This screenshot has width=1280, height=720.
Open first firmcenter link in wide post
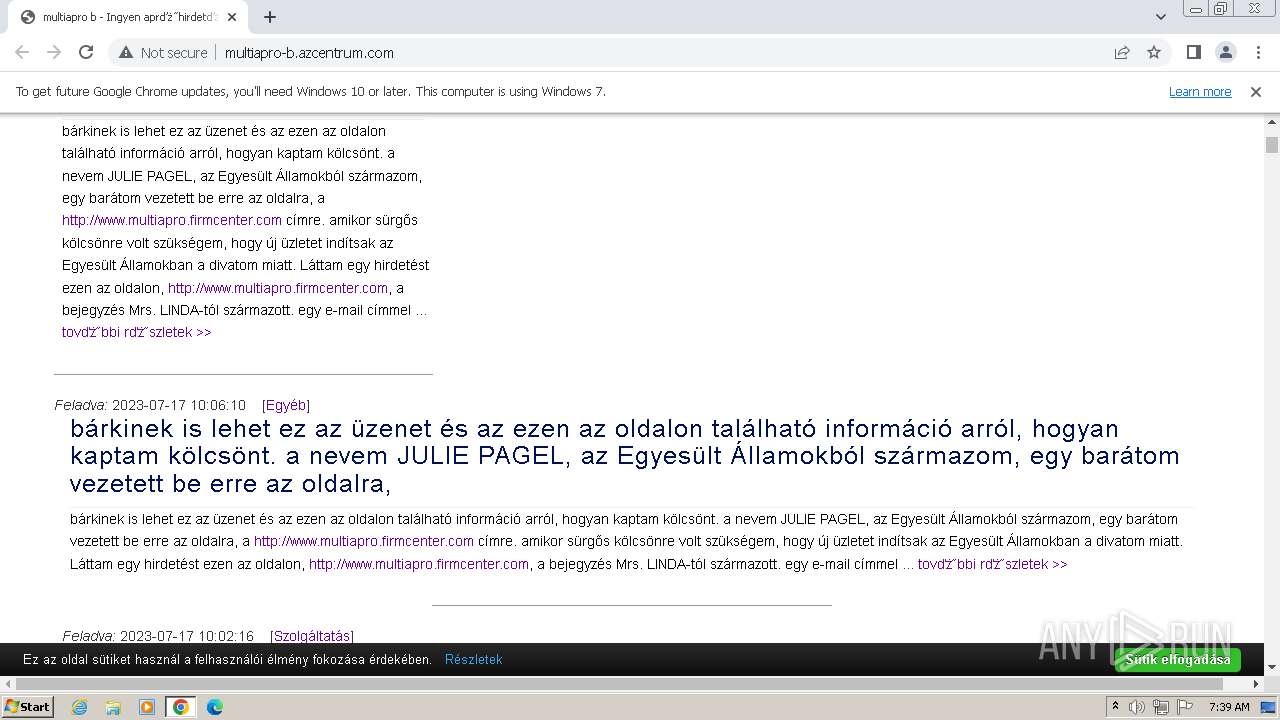(x=364, y=541)
